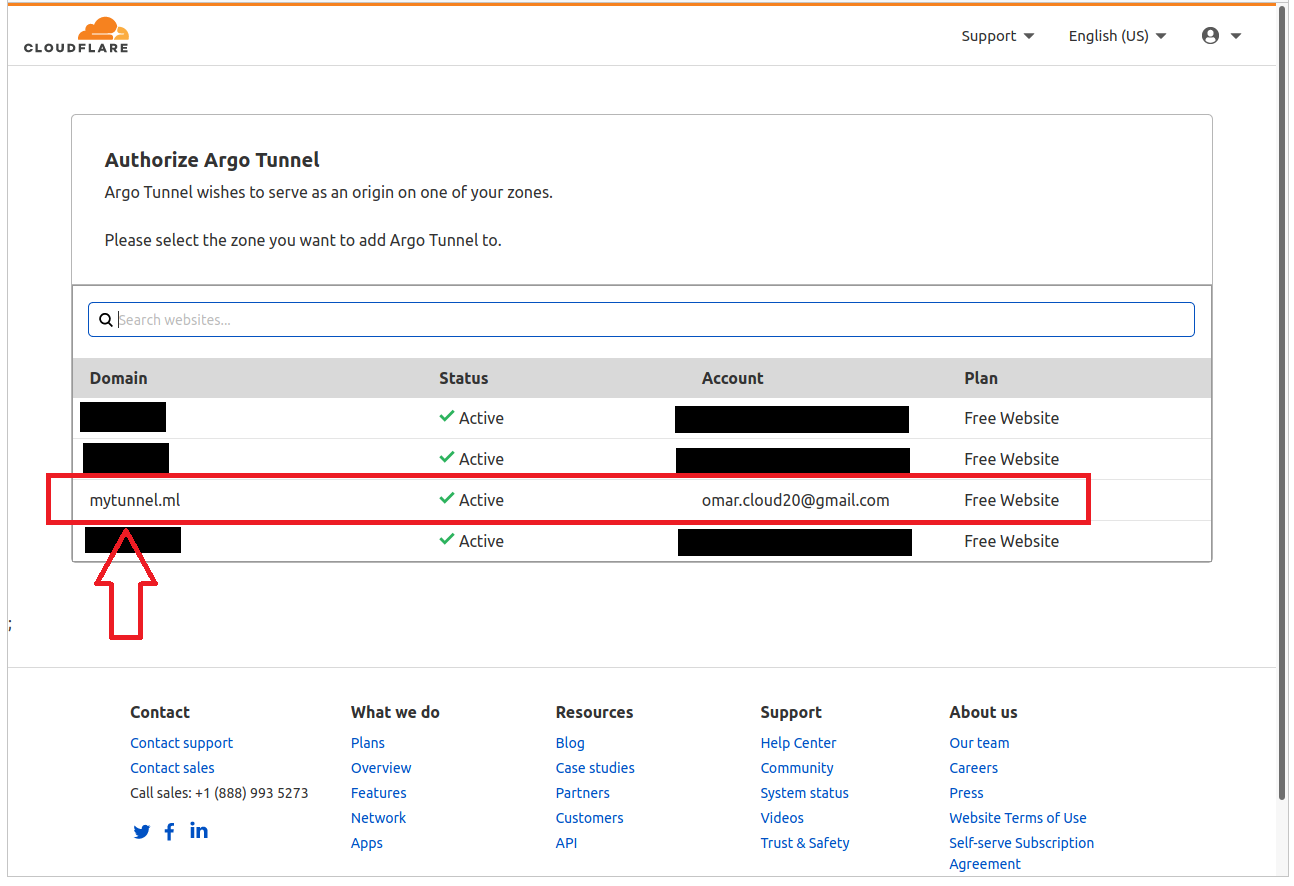This screenshot has width=1294, height=886.
Task: Select the mytunnel.ml domain
Action: pyautogui.click(x=135, y=500)
